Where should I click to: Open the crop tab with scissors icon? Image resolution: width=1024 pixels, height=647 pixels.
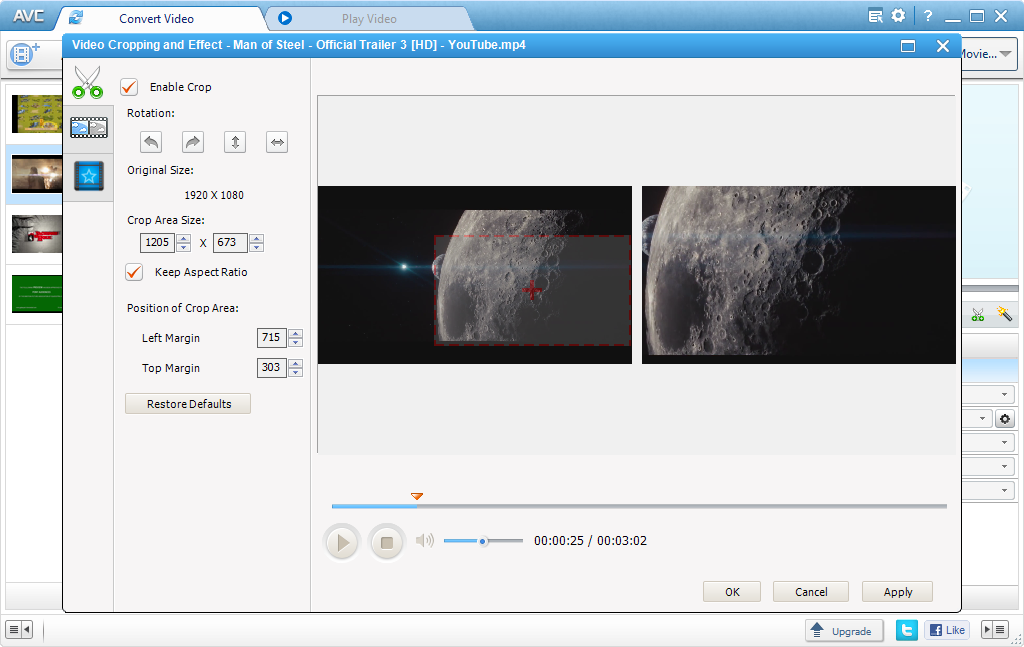(x=88, y=82)
